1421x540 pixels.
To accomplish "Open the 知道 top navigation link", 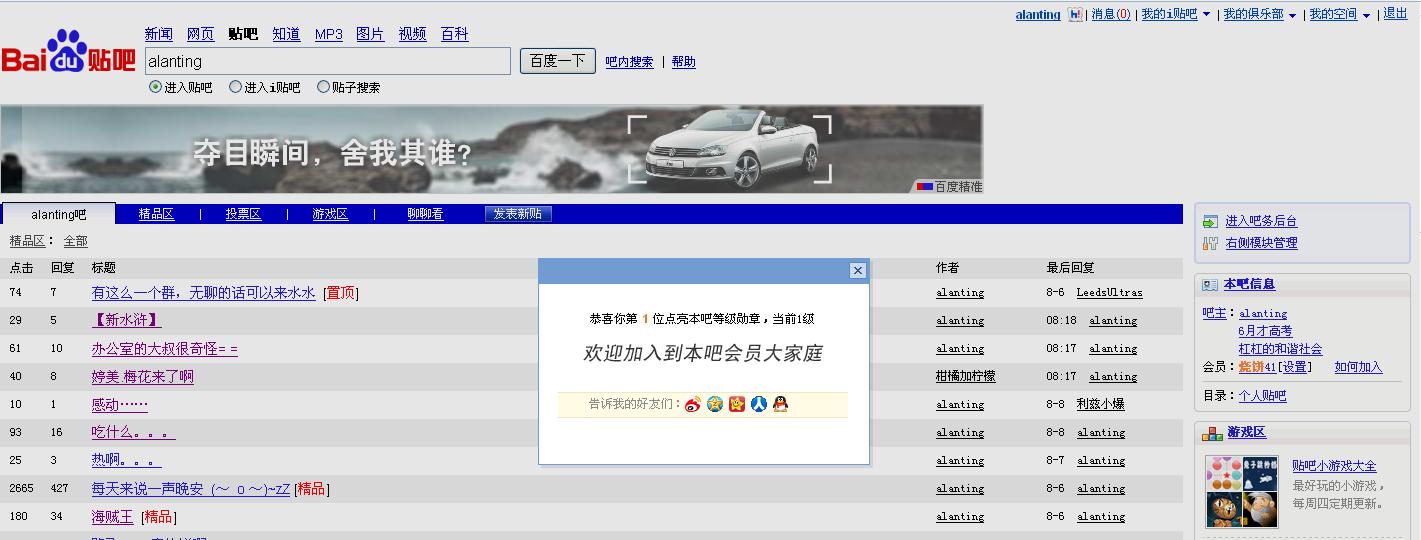I will [286, 34].
